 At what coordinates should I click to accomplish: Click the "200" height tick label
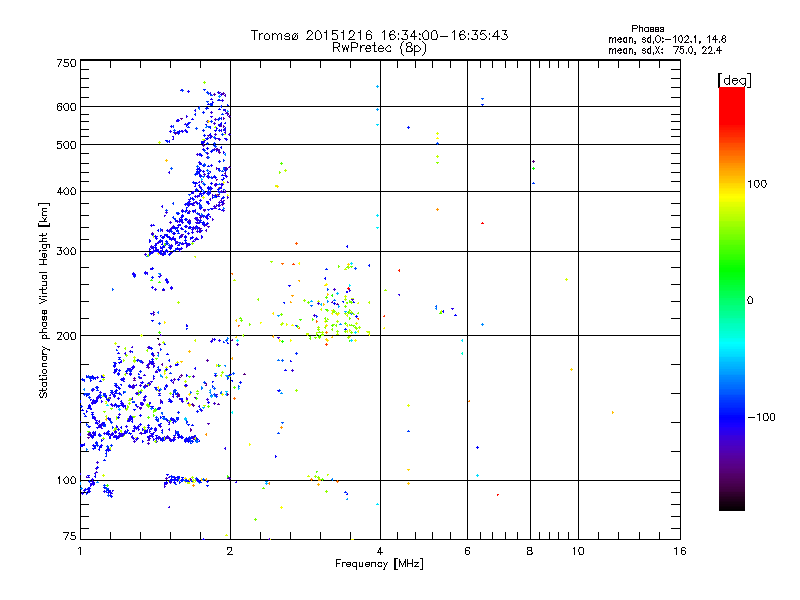tap(66, 336)
